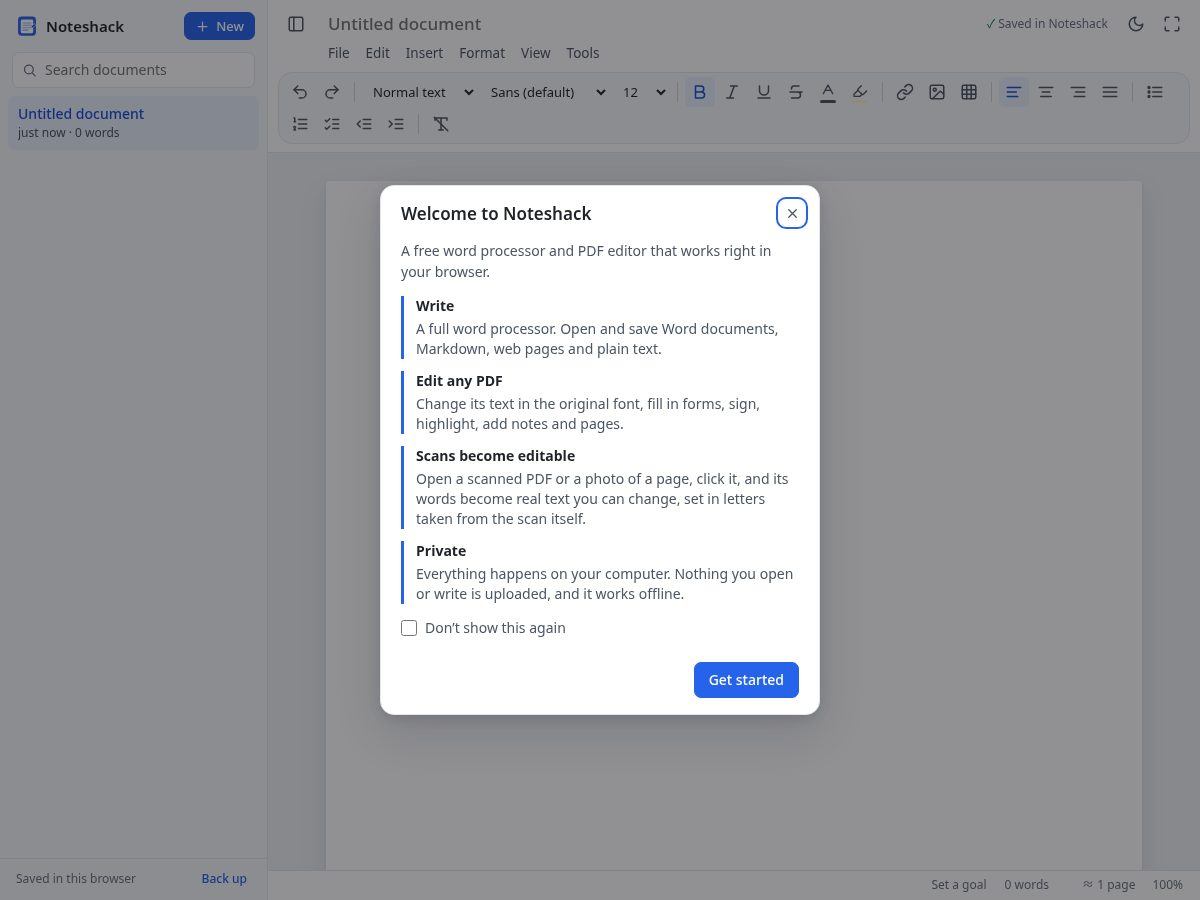Open the font size 12 dropdown
1200x900 pixels.
[x=643, y=92]
